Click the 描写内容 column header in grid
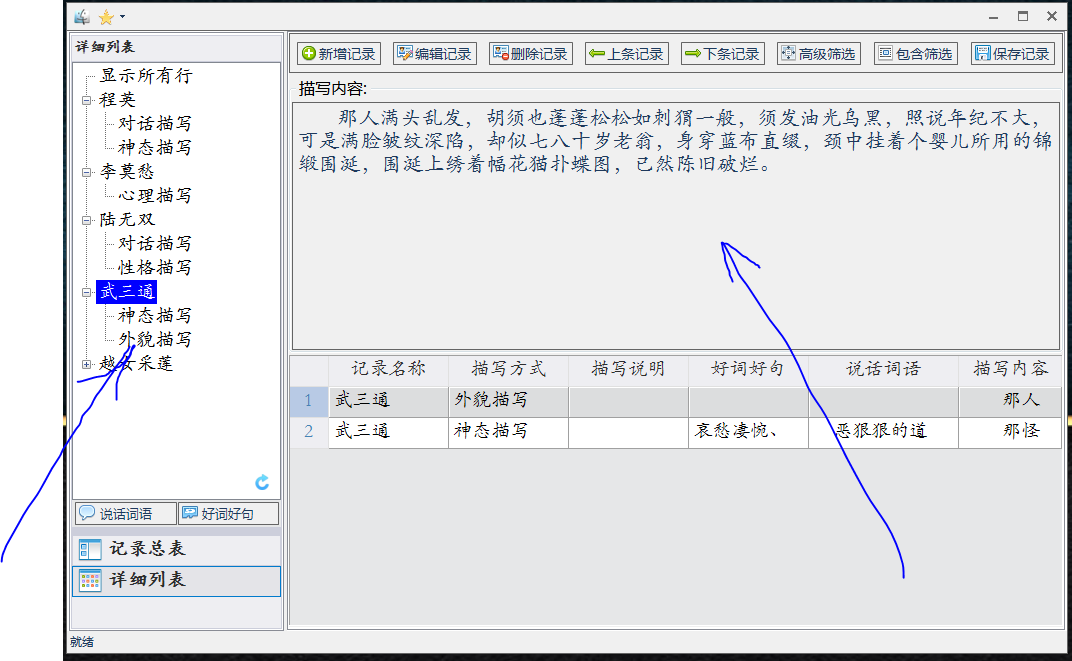This screenshot has height=661, width=1072. [x=1010, y=370]
